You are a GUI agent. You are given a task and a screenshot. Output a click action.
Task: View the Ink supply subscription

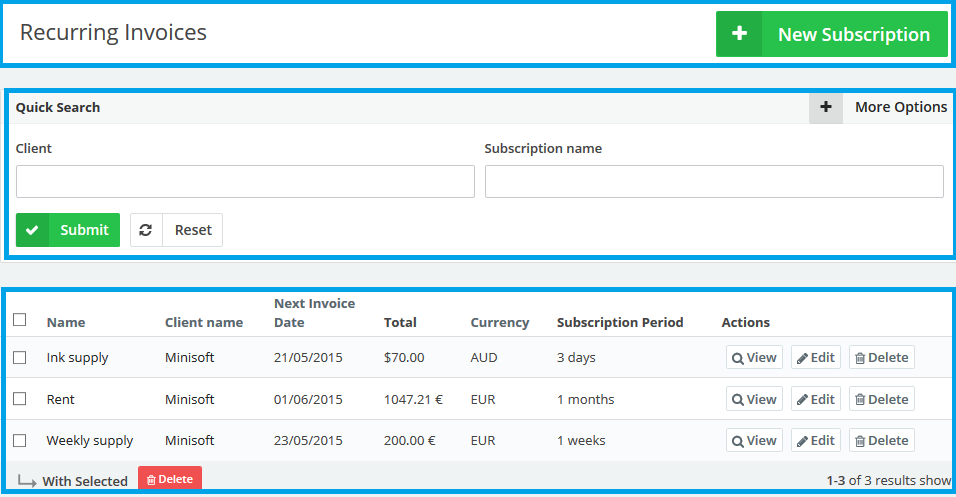tap(754, 358)
